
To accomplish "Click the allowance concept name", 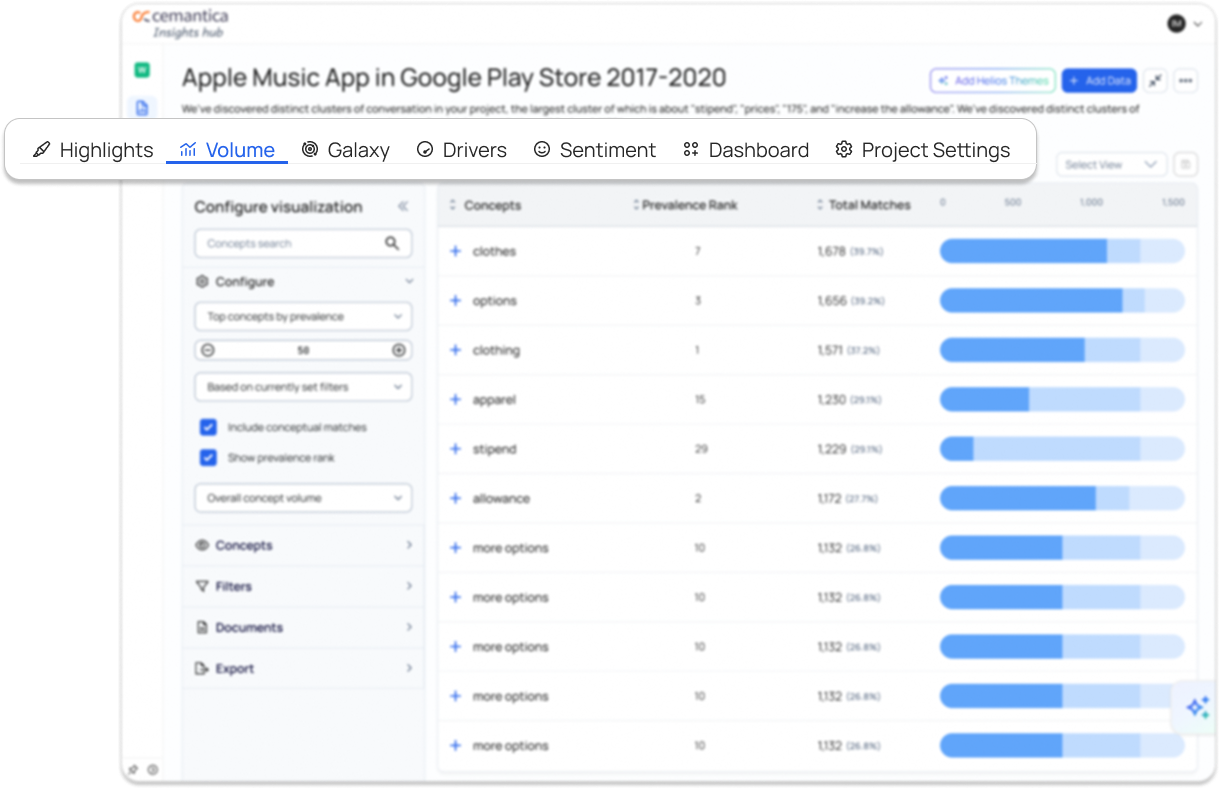I will tap(501, 498).
